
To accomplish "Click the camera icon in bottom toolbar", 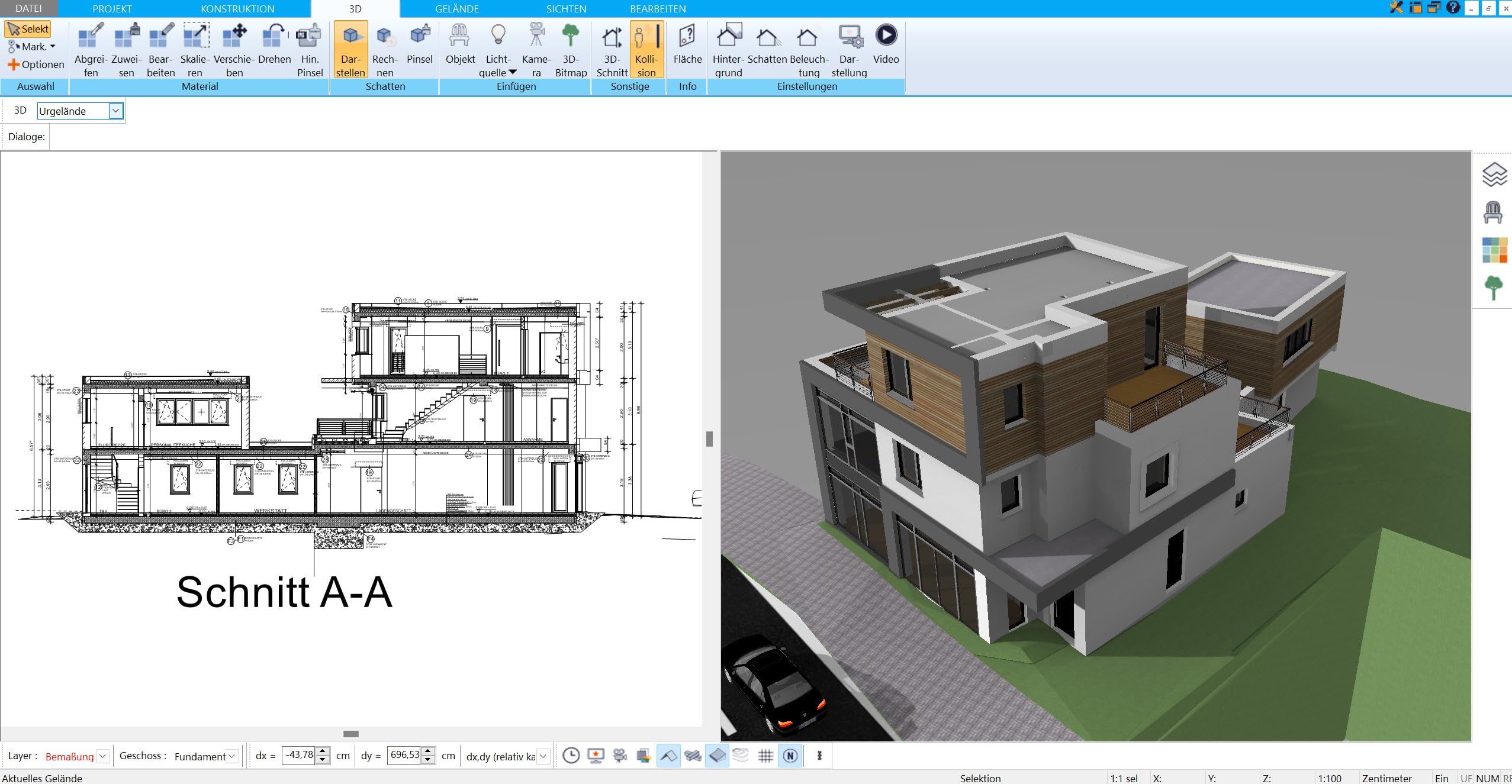I will click(x=620, y=756).
